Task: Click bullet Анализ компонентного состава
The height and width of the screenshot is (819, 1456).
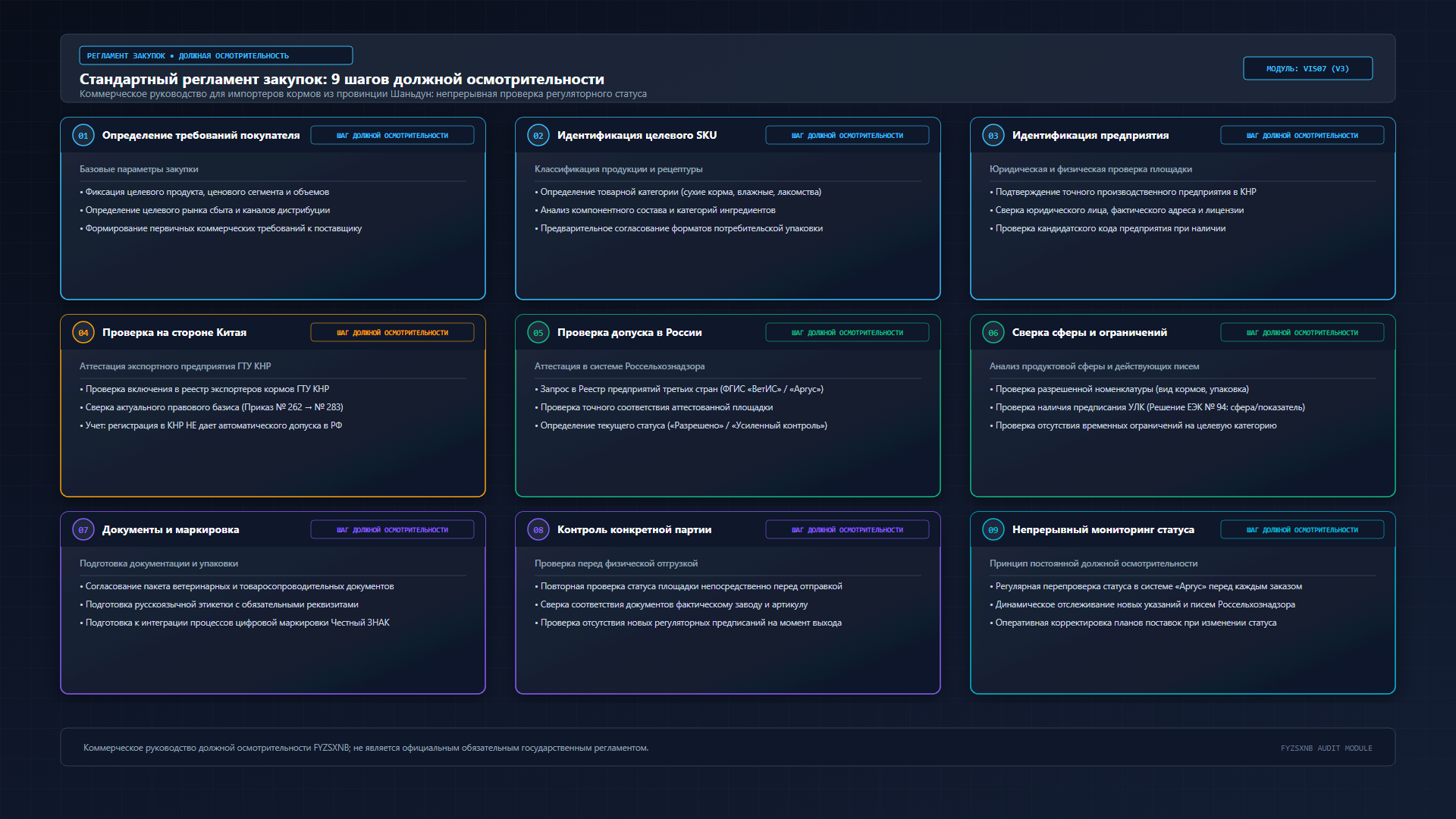Action: click(655, 210)
